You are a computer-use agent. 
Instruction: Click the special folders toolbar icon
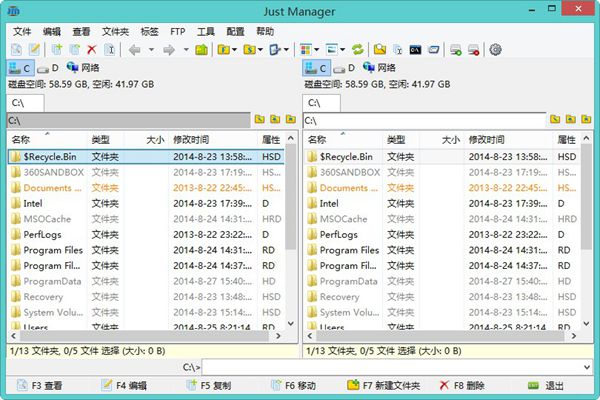[x=249, y=49]
